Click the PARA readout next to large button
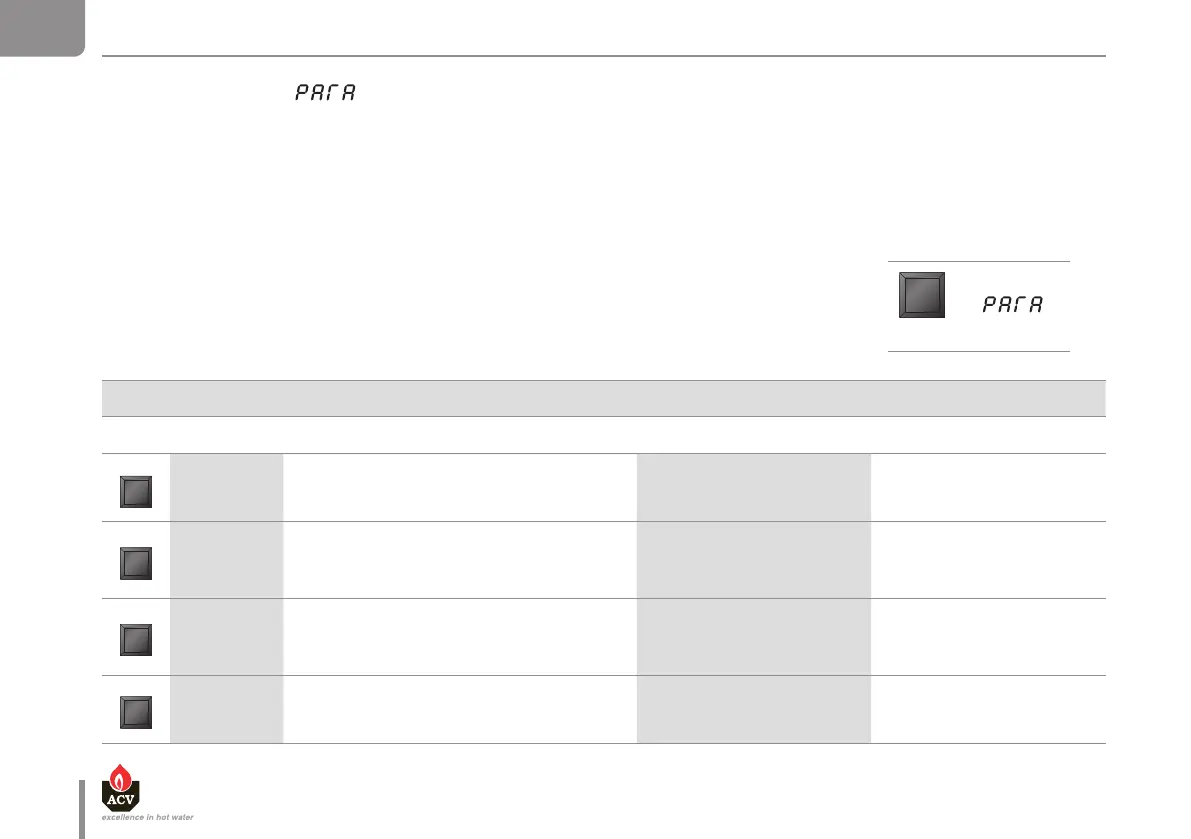The image size is (1191, 839). [1012, 305]
